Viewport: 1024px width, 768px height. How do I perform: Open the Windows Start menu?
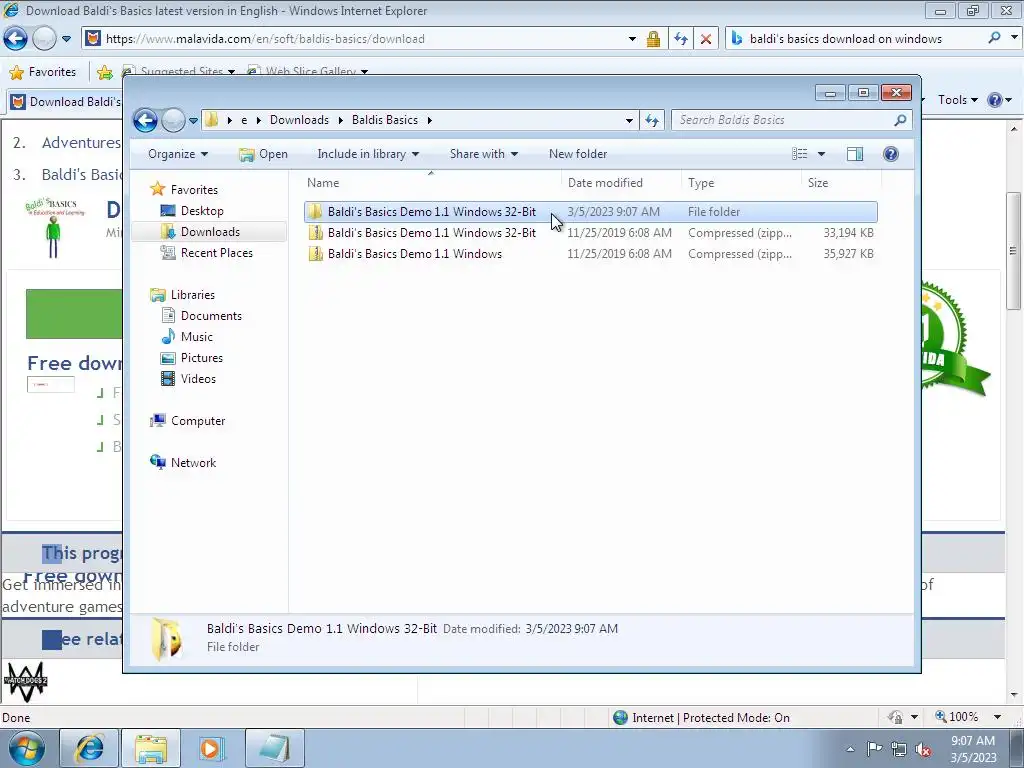pyautogui.click(x=27, y=748)
